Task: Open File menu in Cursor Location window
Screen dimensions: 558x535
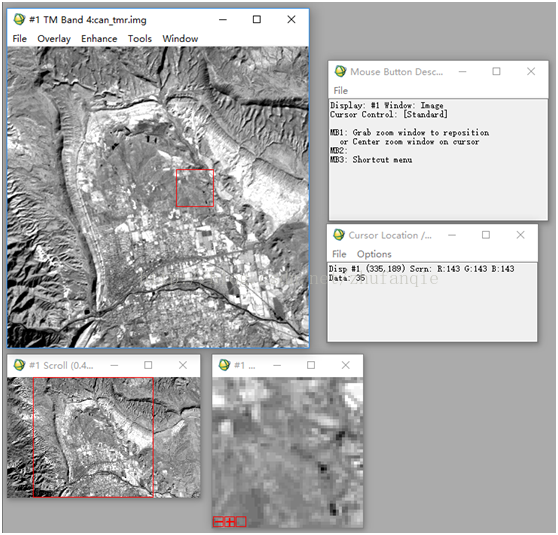Action: 339,254
